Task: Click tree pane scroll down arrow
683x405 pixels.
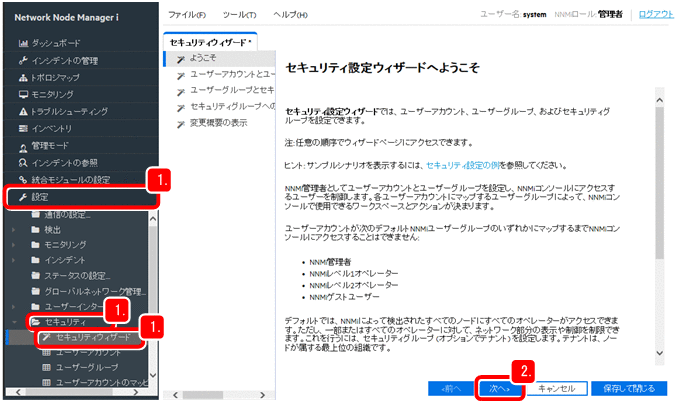Action: tap(153, 375)
